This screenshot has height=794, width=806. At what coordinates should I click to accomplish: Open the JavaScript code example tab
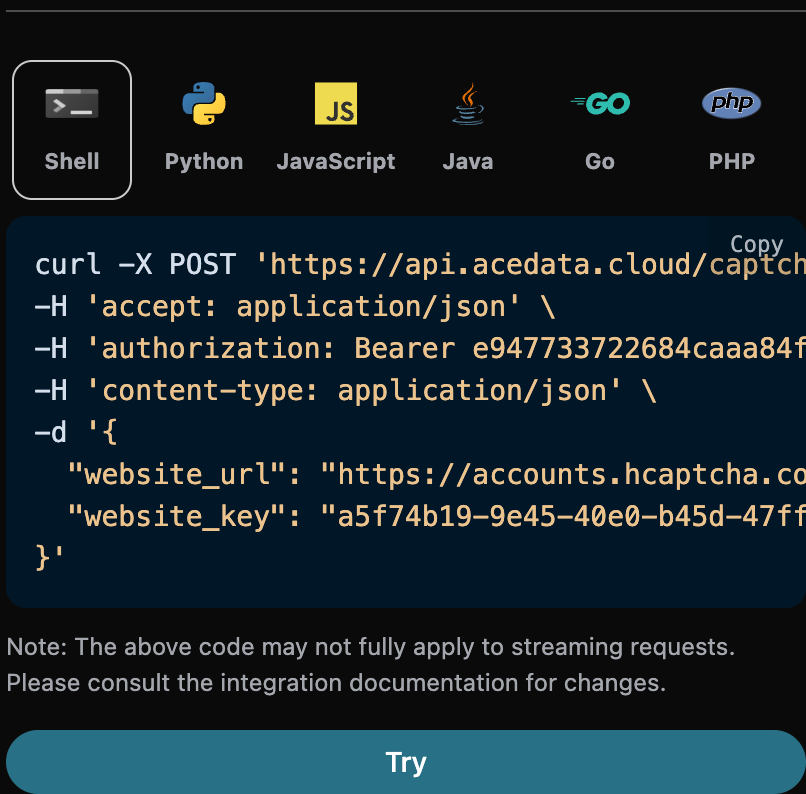(335, 161)
